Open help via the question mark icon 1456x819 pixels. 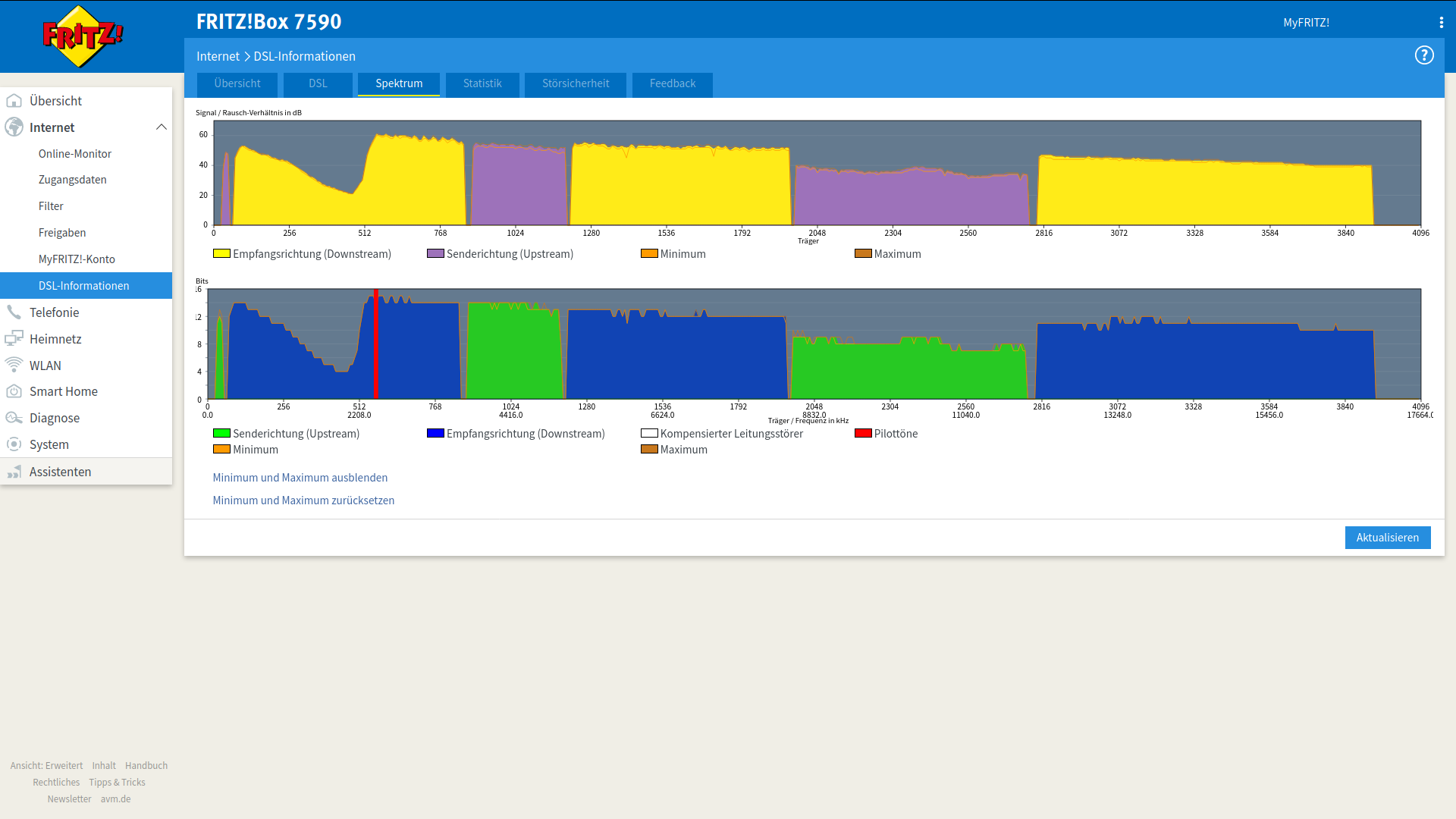click(1424, 55)
